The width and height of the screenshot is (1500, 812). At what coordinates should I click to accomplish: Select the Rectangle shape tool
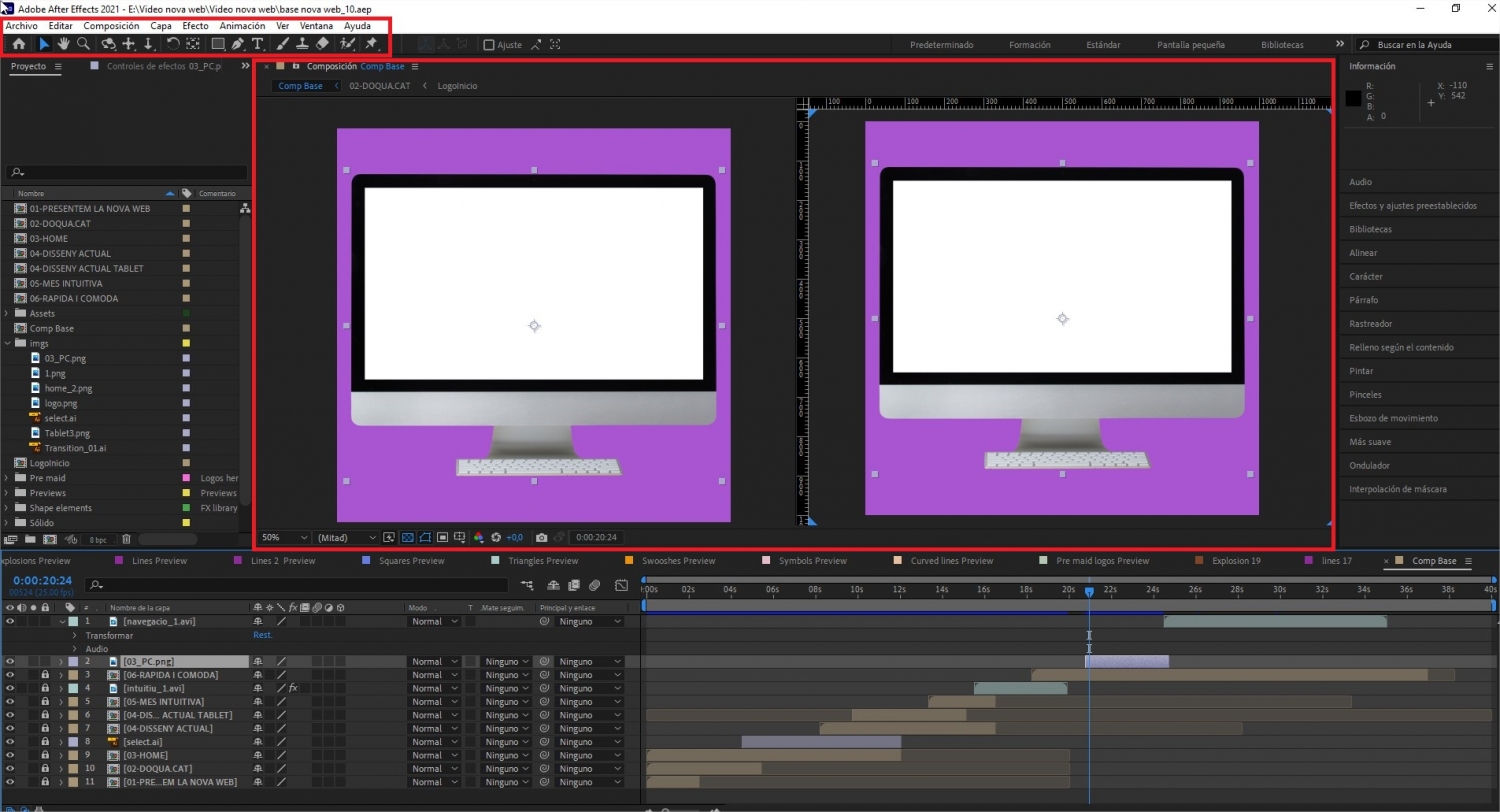[217, 44]
